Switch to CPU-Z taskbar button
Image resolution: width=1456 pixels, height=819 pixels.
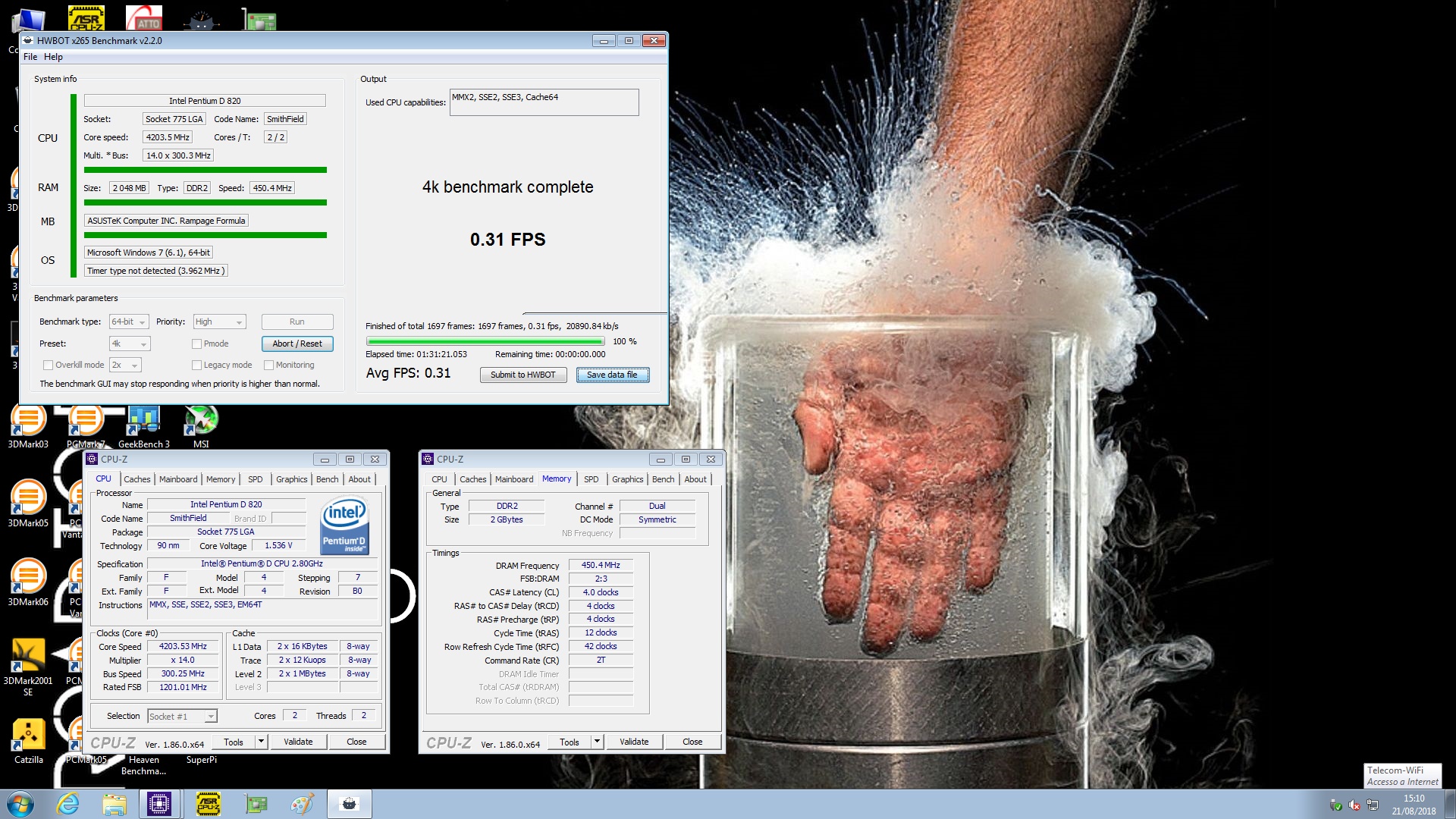tap(159, 804)
